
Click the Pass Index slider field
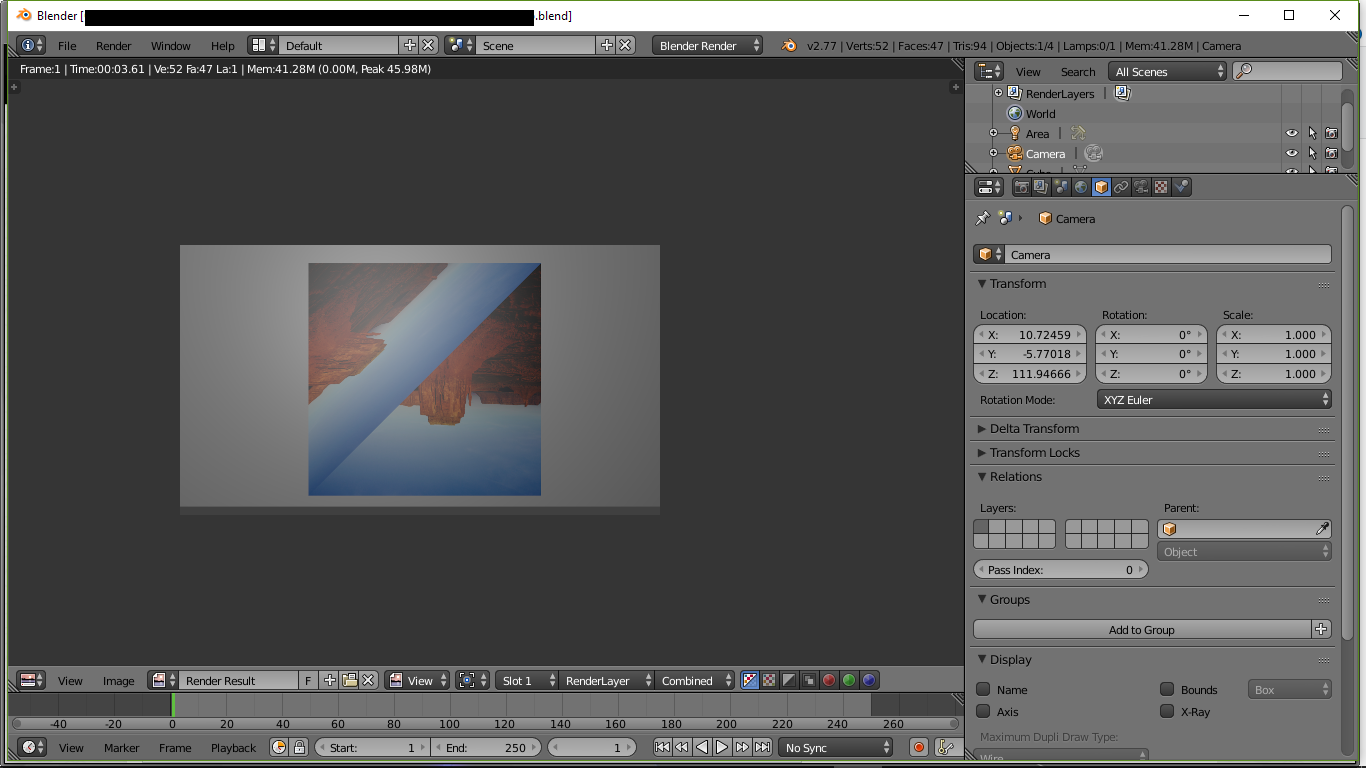pos(1061,569)
